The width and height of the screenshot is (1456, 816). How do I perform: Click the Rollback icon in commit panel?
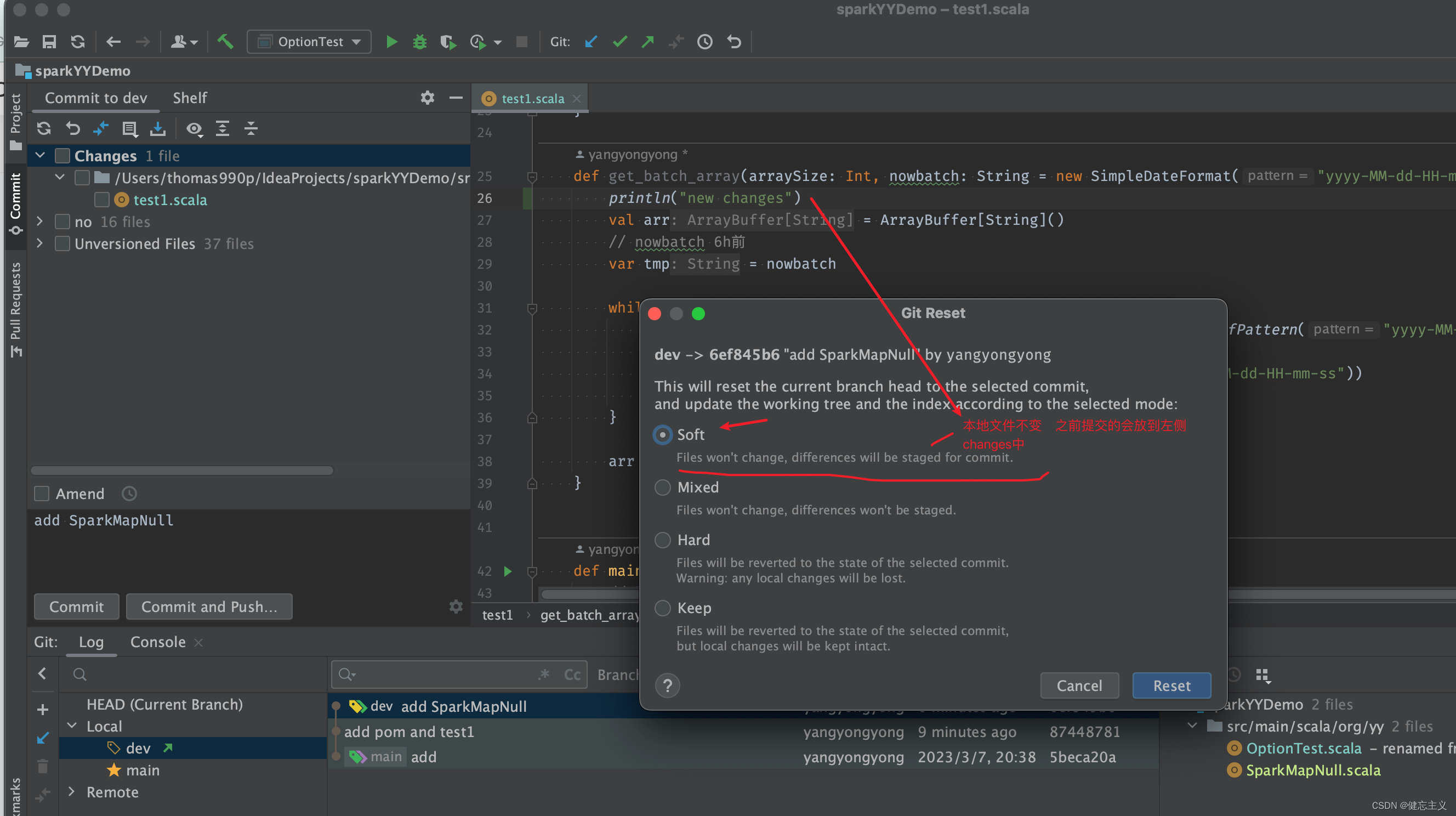pos(72,129)
